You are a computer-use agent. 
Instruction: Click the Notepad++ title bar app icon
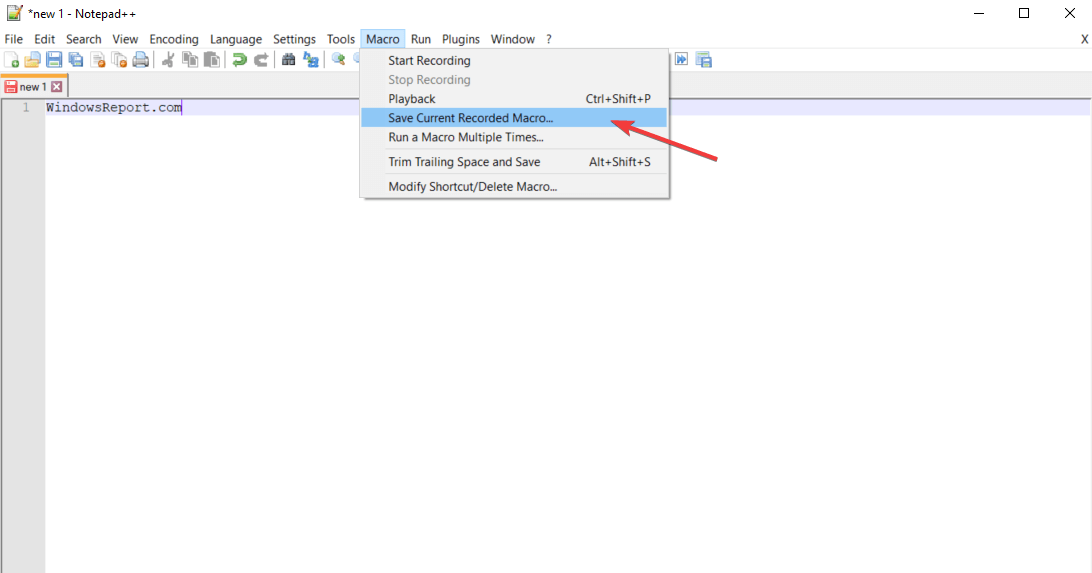15,13
